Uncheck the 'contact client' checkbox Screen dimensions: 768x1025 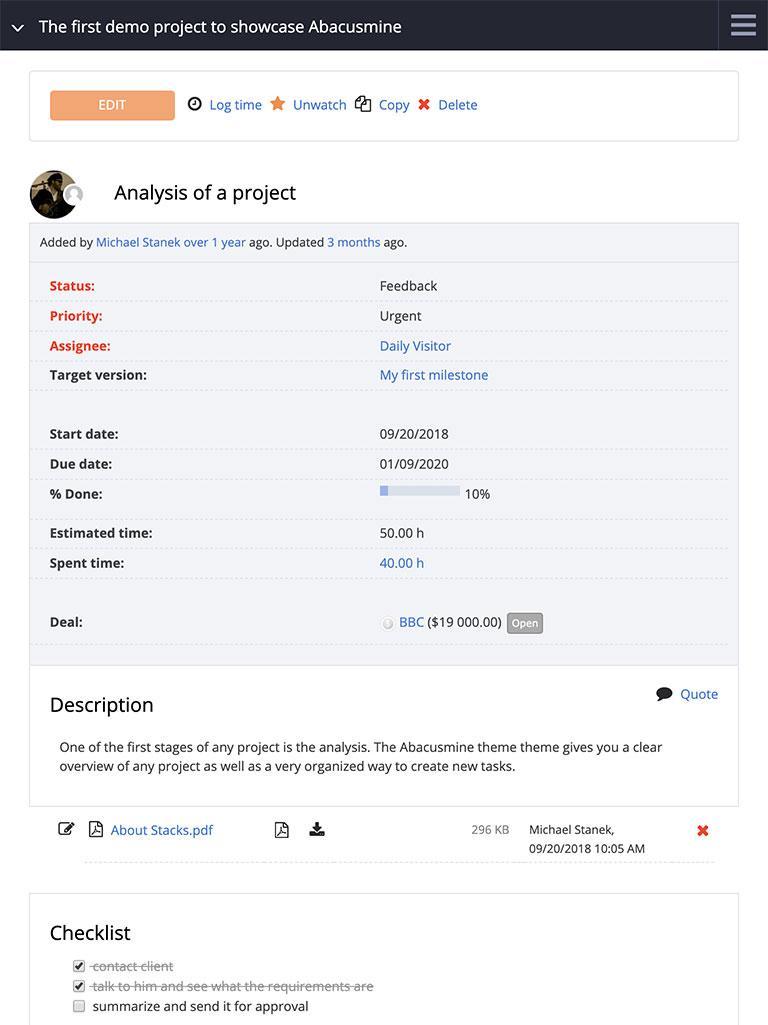click(x=79, y=966)
